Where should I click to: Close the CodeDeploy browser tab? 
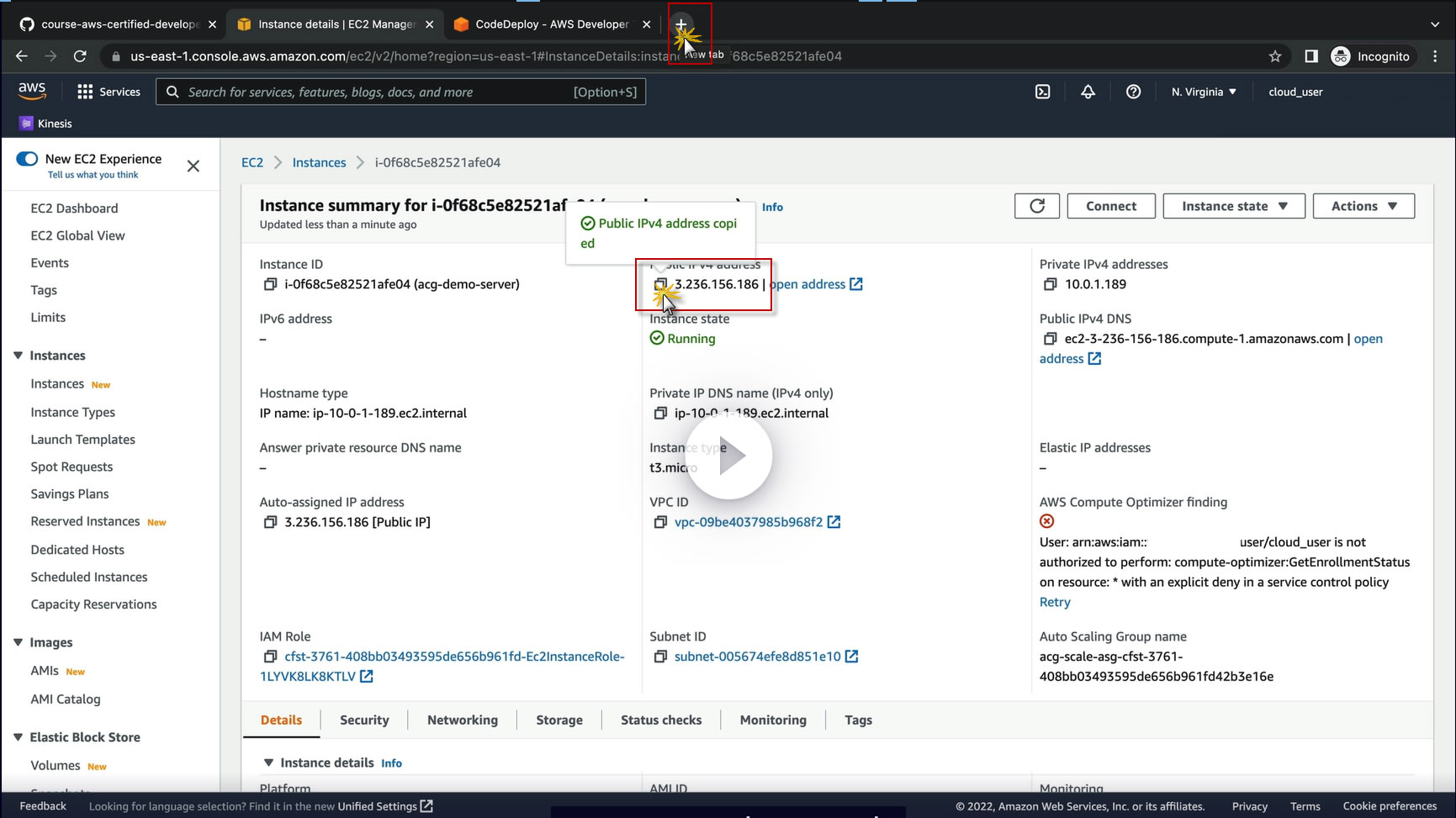pos(646,24)
